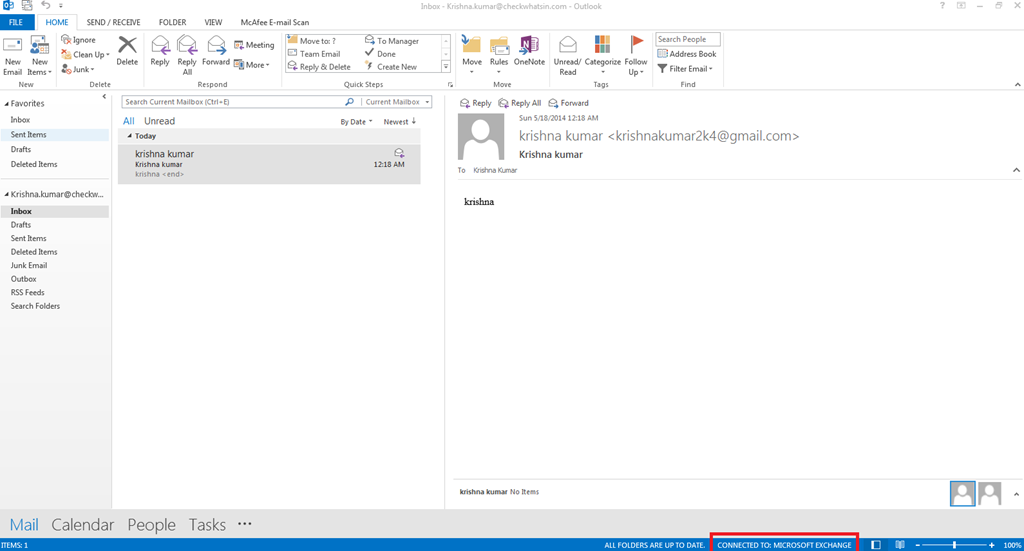Delete the selected message
Screen dimensions: 1024x551
point(127,51)
